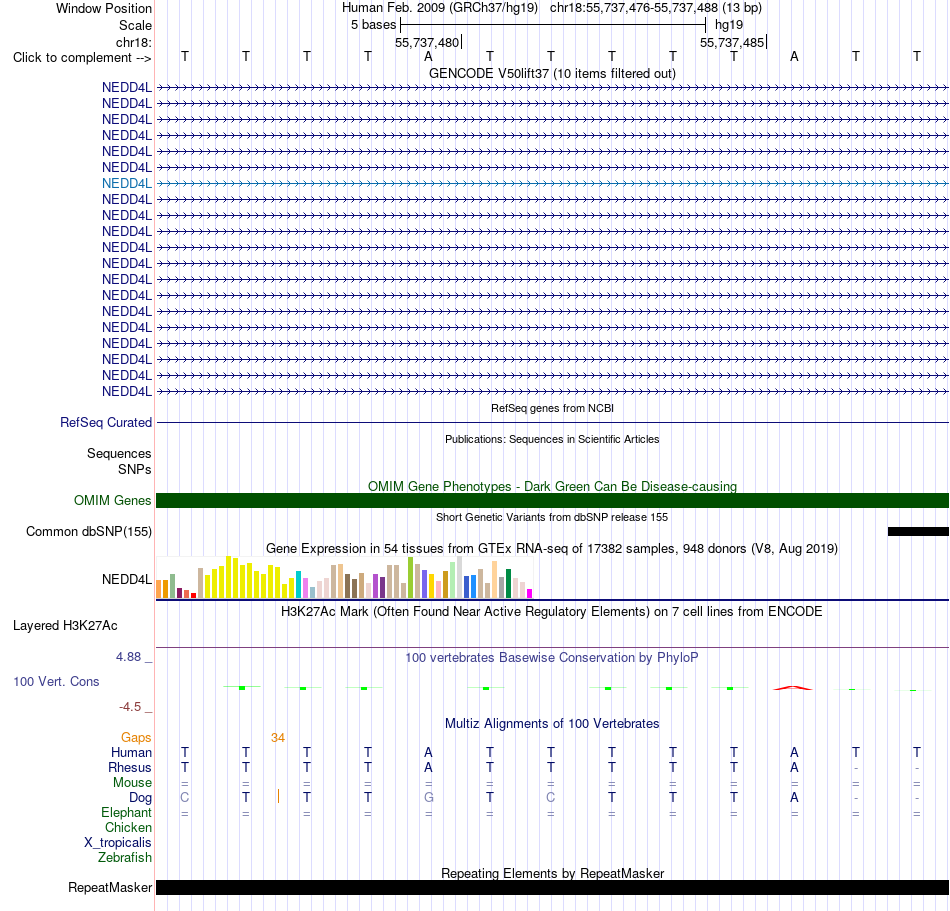This screenshot has width=950, height=911.
Task: Click the Human Feb. 2009 (GRCh37/hg19) assembly text
Action: [440, 8]
